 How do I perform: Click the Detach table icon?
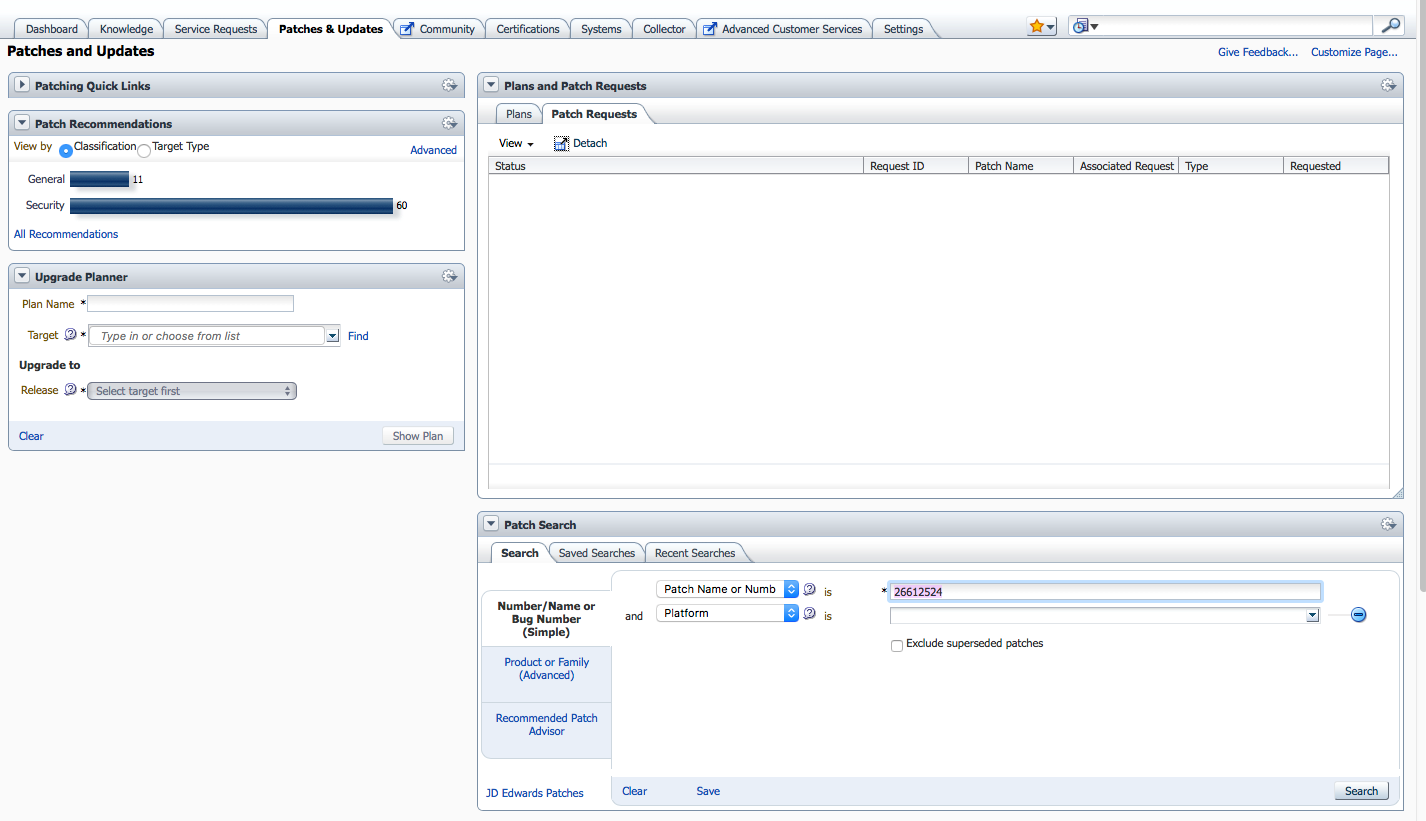click(x=561, y=143)
